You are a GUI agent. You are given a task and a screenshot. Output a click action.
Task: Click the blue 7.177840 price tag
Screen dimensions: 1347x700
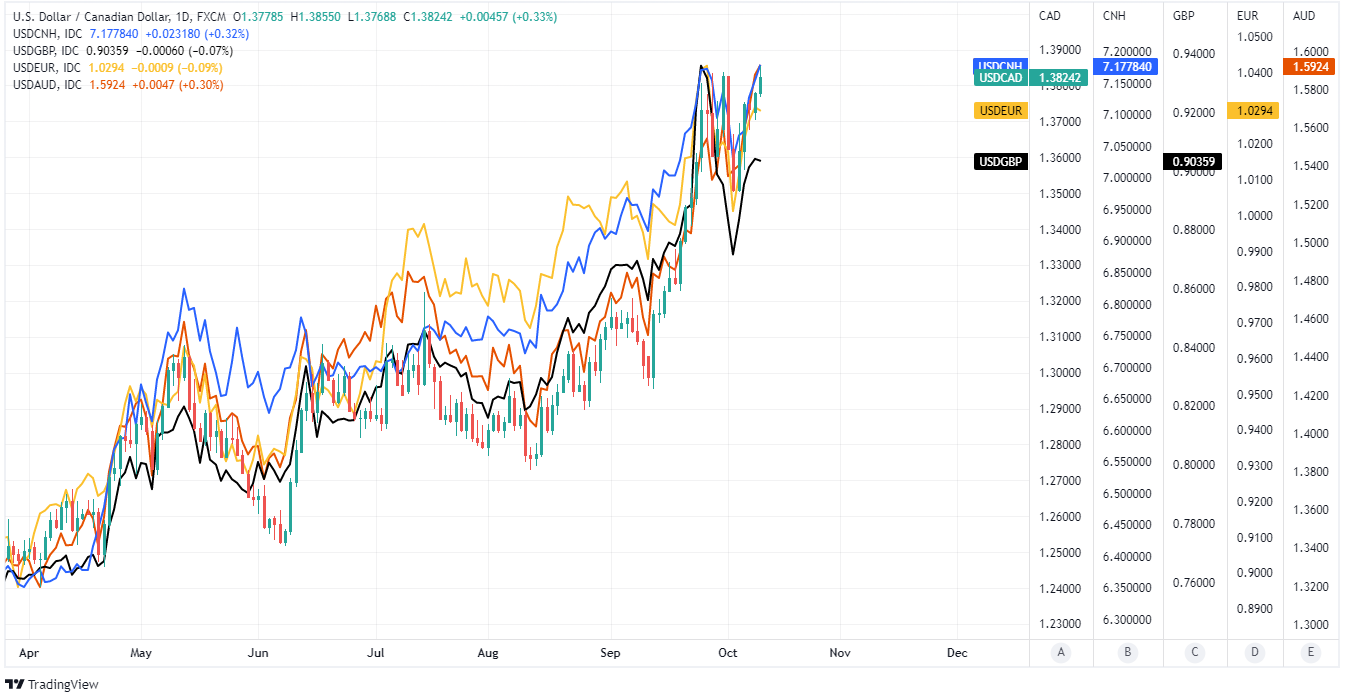1127,67
